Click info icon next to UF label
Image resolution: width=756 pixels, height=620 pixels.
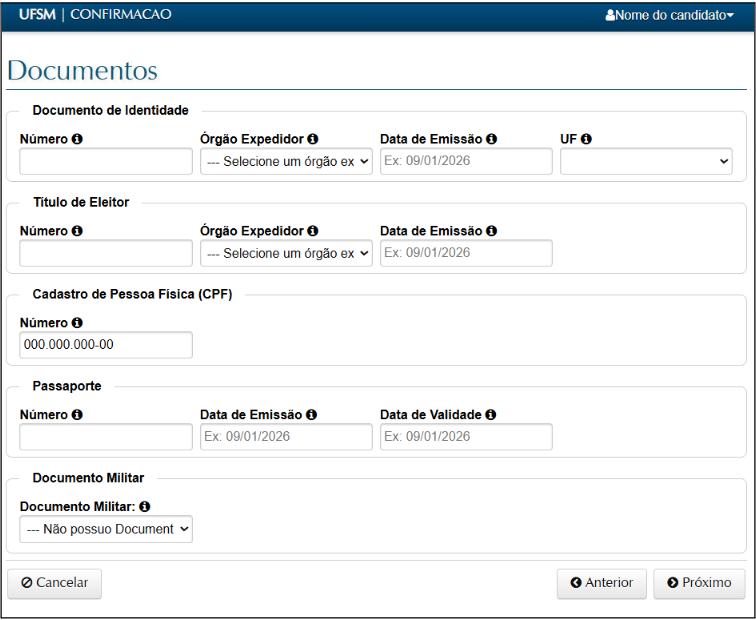click(x=587, y=139)
